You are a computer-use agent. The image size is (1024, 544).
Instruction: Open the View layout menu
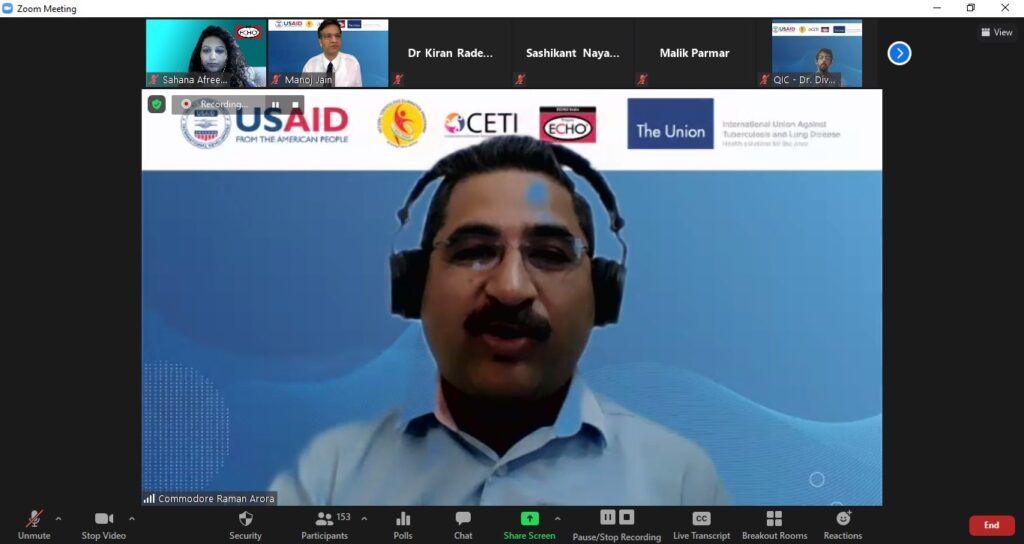click(x=997, y=32)
